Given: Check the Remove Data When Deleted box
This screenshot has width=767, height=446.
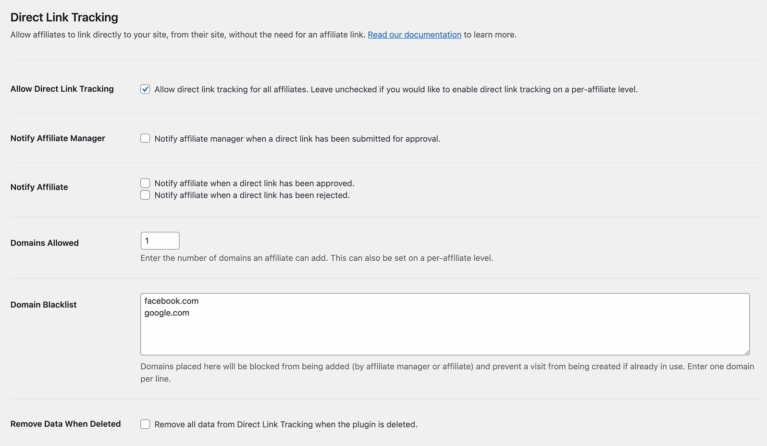Looking at the screenshot, I should pyautogui.click(x=145, y=424).
